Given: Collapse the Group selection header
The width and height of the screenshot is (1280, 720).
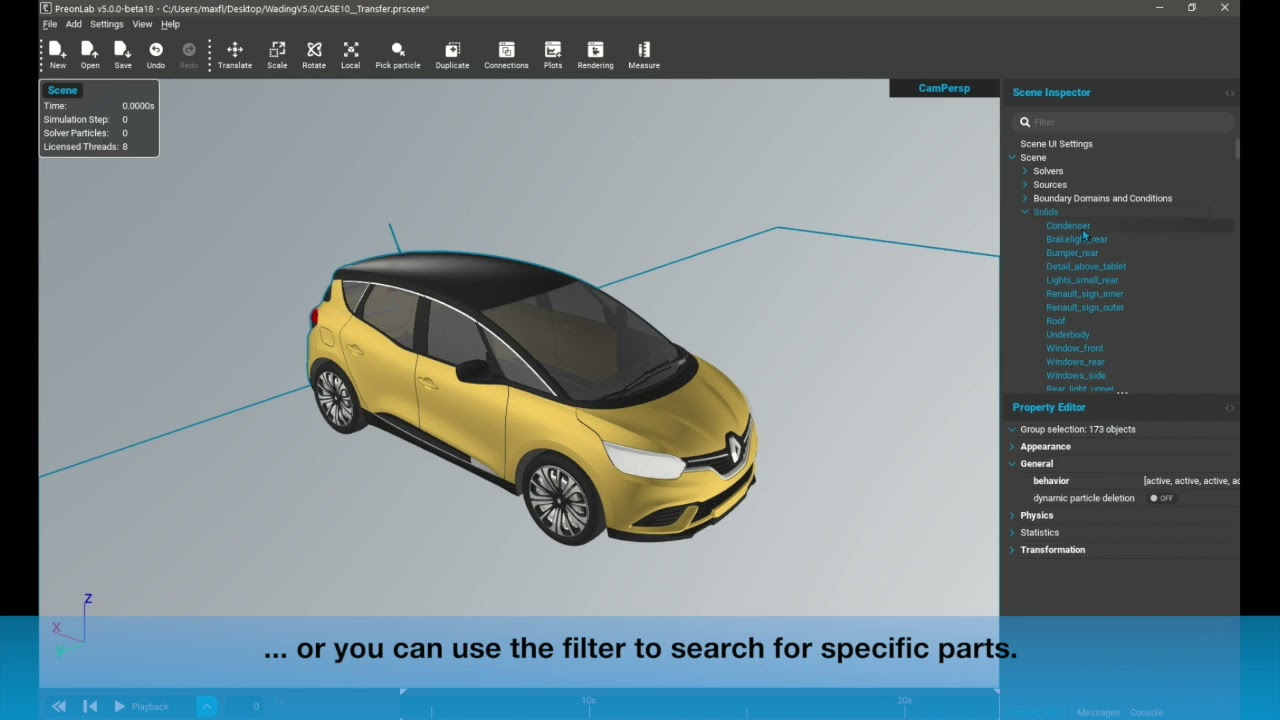Looking at the screenshot, I should point(1012,430).
